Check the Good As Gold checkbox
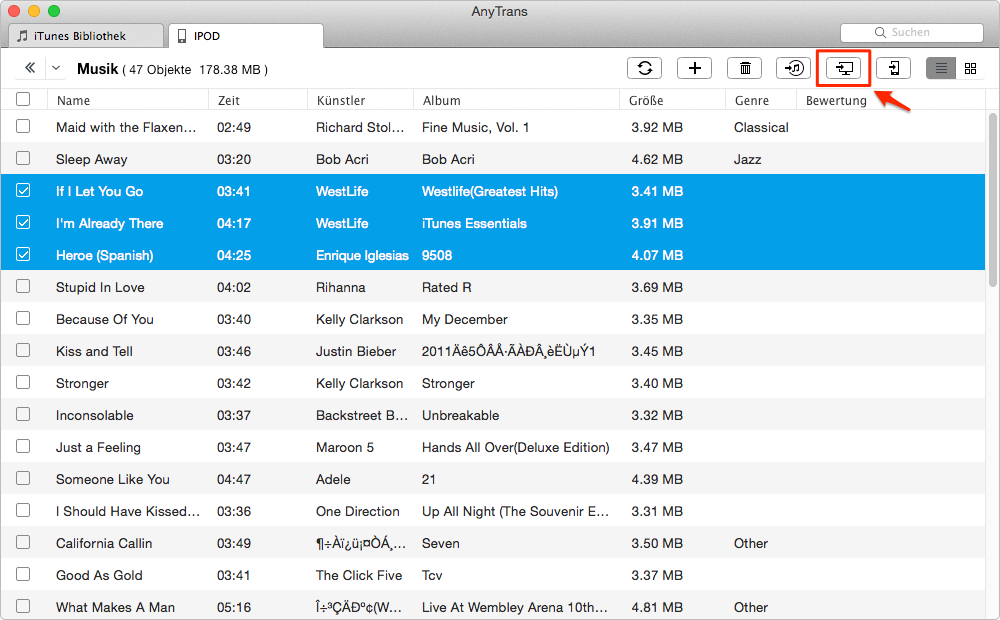This screenshot has height=620, width=1000. (x=23, y=573)
